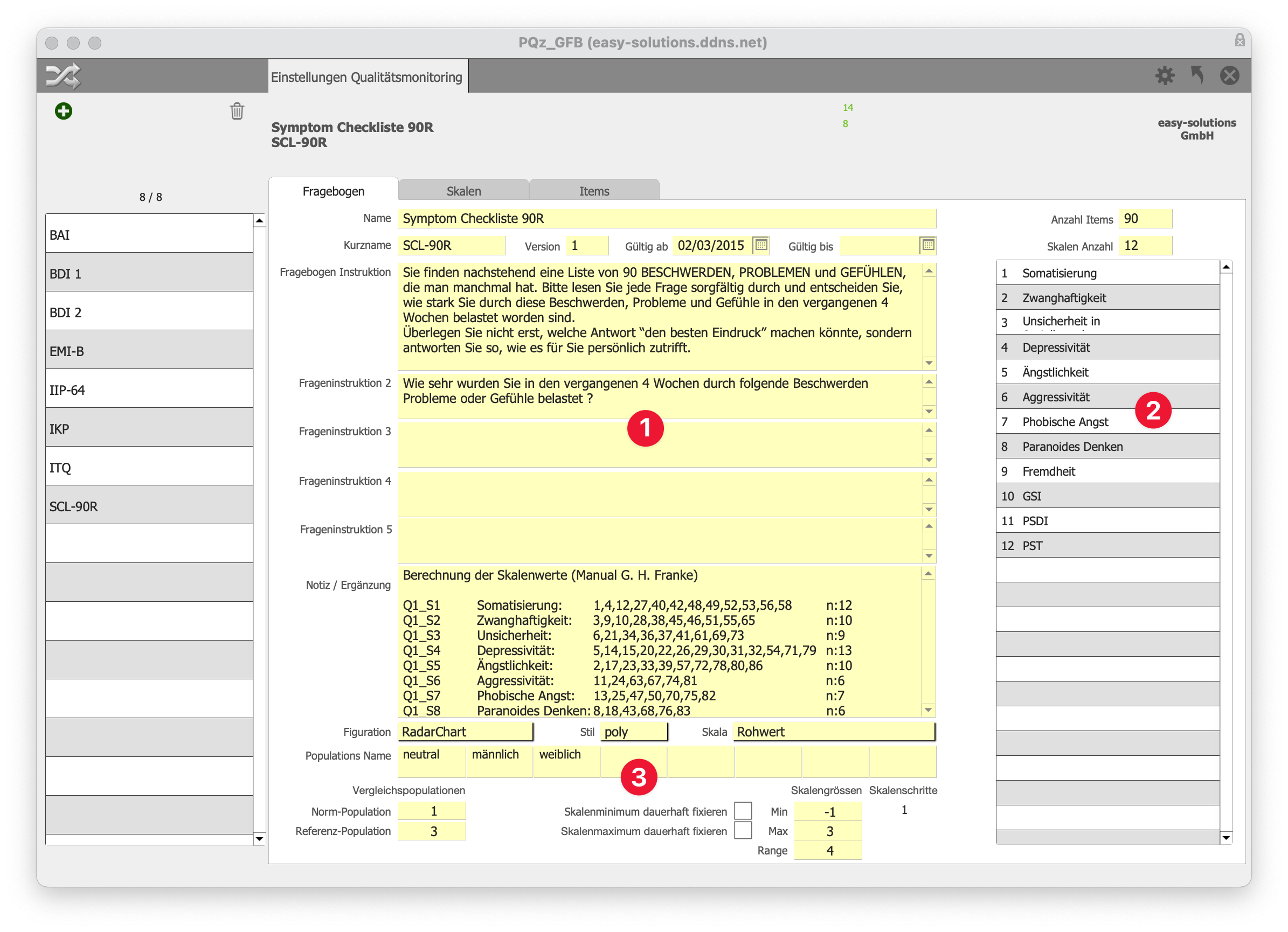
Task: Click the Name field Symptom Checkliste 90R
Action: point(667,219)
